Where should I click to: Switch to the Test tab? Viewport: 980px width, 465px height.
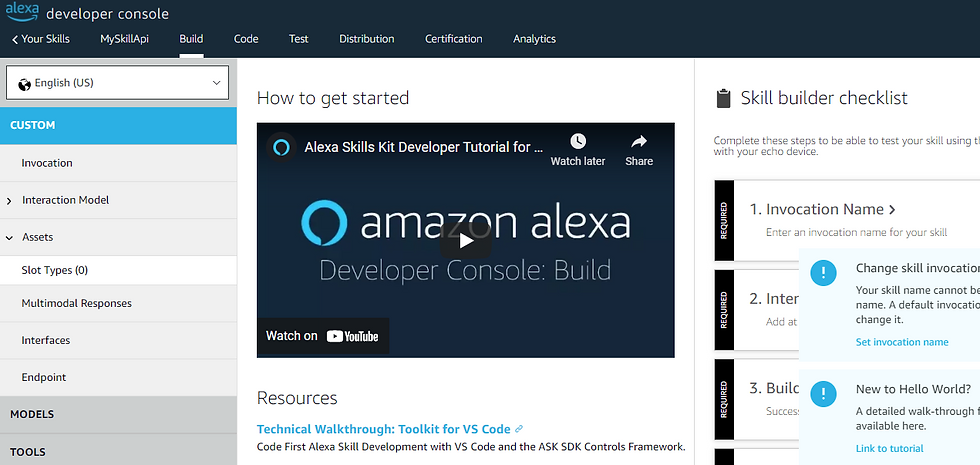(x=299, y=39)
